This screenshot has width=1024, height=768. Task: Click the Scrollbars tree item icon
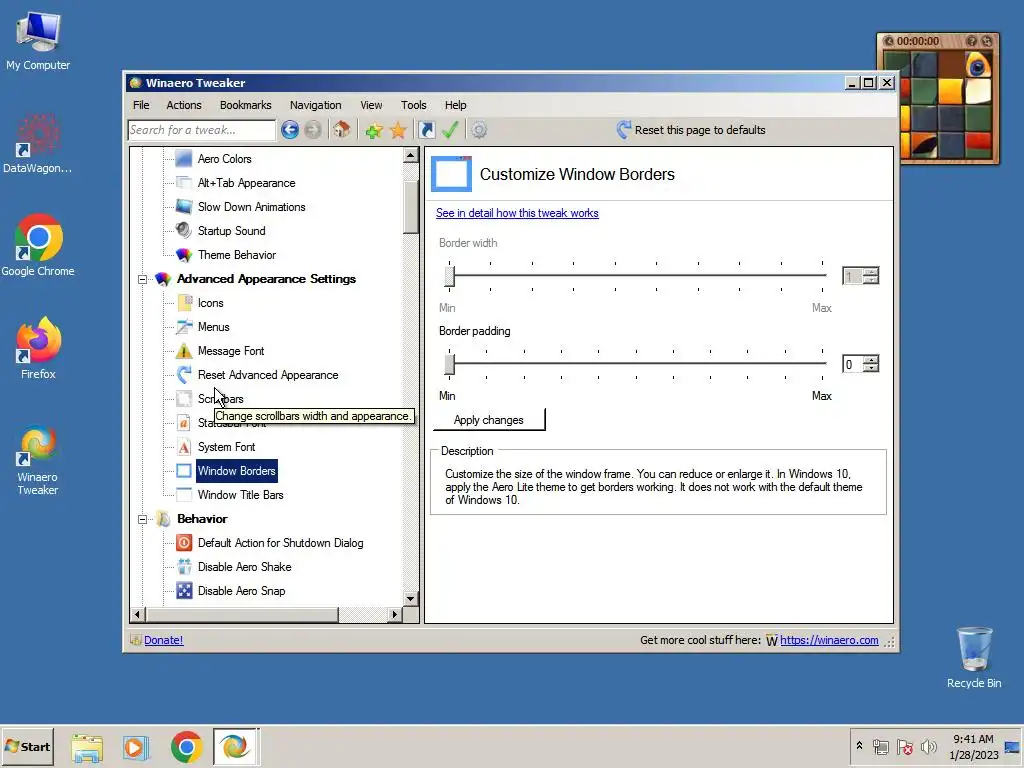click(x=184, y=398)
